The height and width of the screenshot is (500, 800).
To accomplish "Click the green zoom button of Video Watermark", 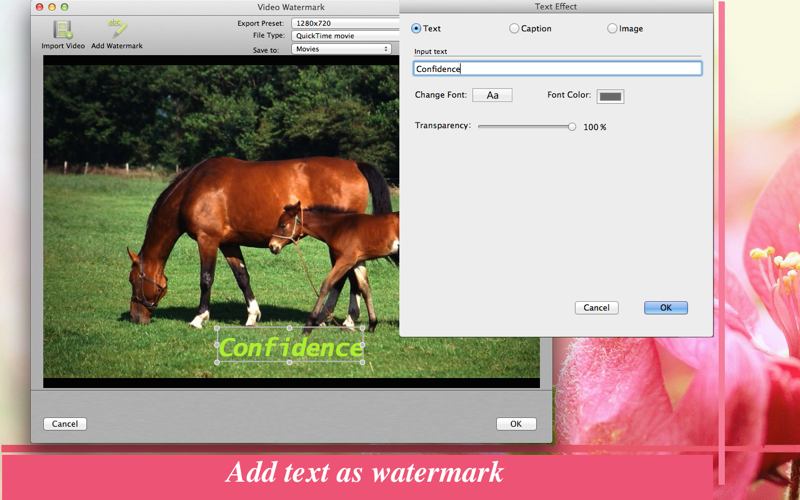I will pyautogui.click(x=64, y=7).
